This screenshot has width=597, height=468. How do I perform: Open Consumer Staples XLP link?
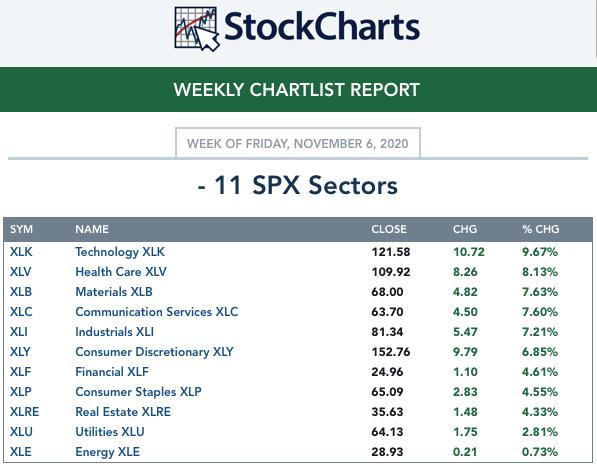(x=138, y=392)
